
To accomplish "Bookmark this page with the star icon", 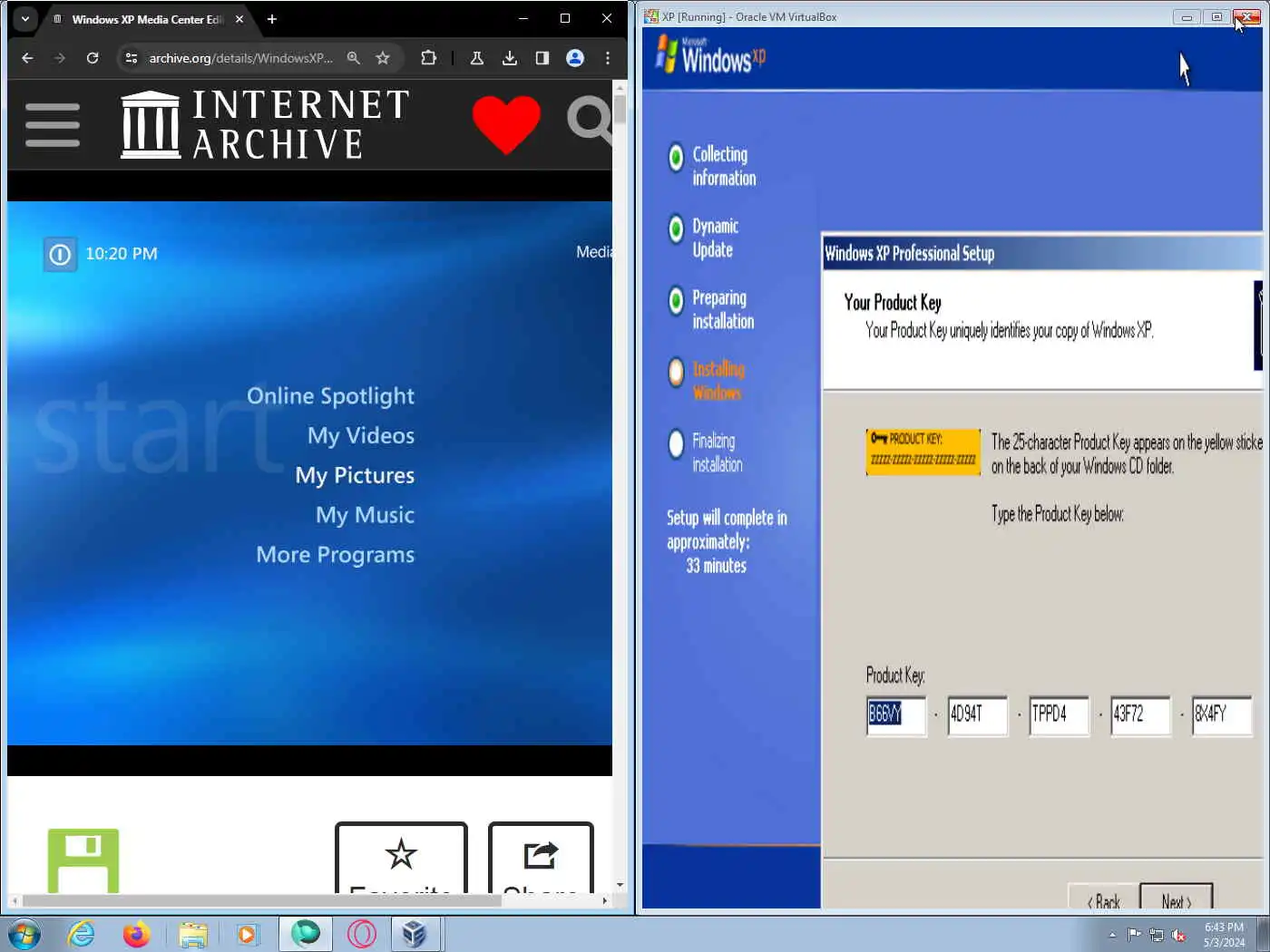I will pyautogui.click(x=383, y=58).
